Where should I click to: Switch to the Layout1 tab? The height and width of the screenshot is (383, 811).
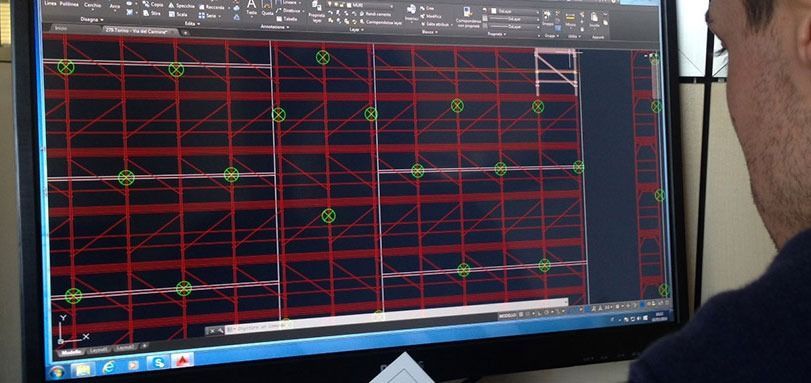click(99, 350)
